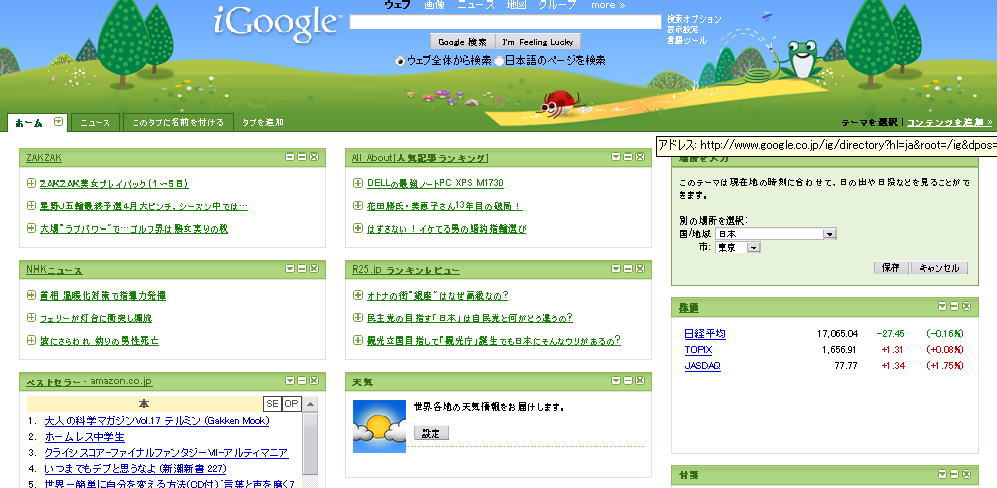The height and width of the screenshot is (488, 997).
Task: Open the amazon.co.jp ベストセラー gadget menu icon
Action: (x=290, y=380)
